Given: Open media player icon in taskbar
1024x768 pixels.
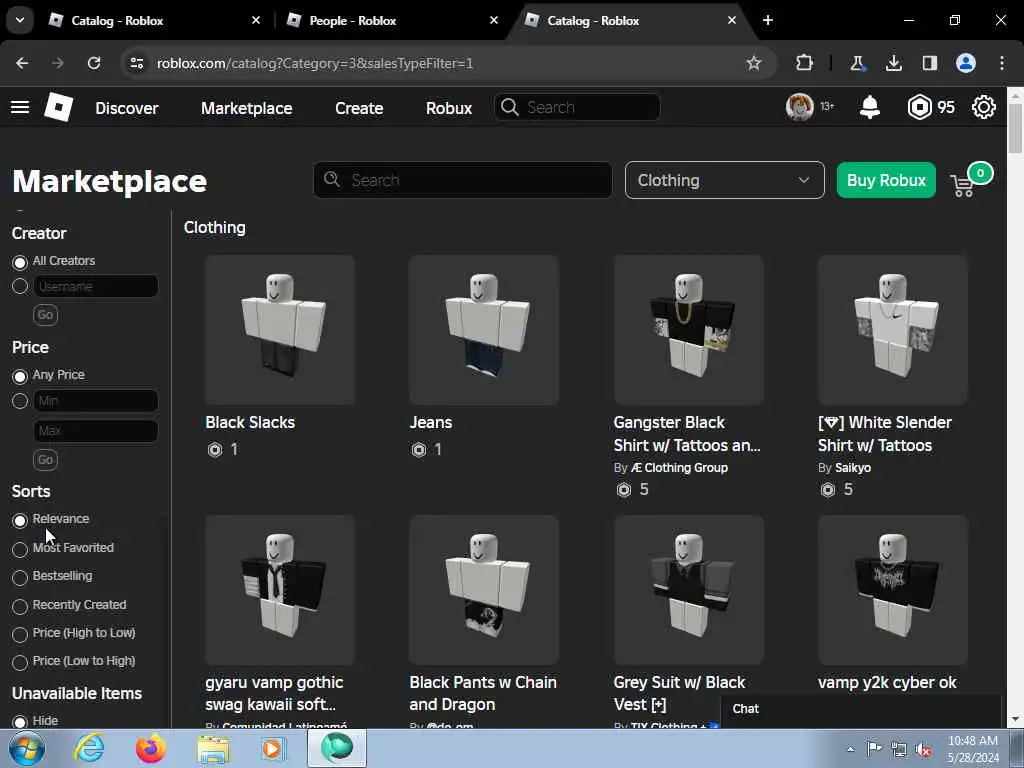Looking at the screenshot, I should [274, 748].
